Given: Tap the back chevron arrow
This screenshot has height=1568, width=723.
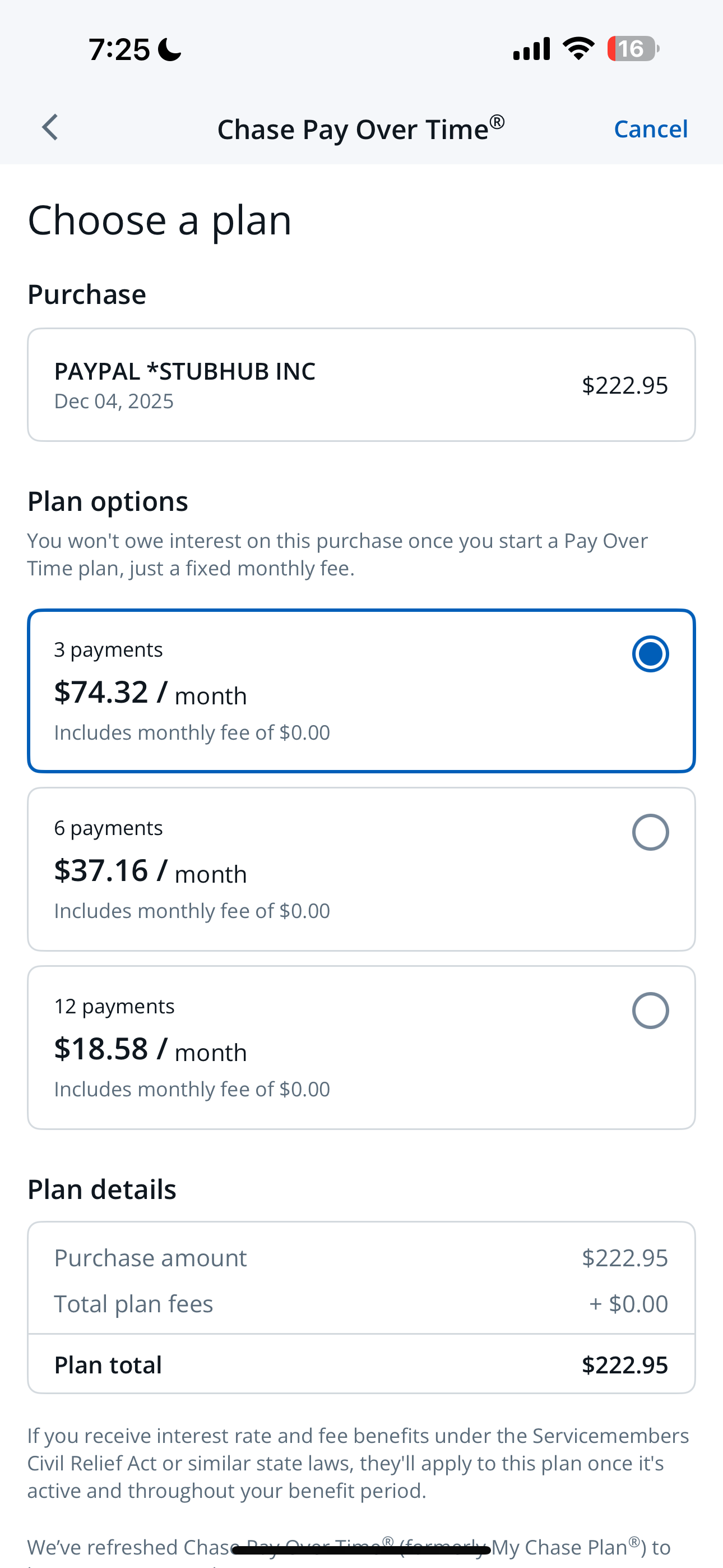Looking at the screenshot, I should 50,128.
